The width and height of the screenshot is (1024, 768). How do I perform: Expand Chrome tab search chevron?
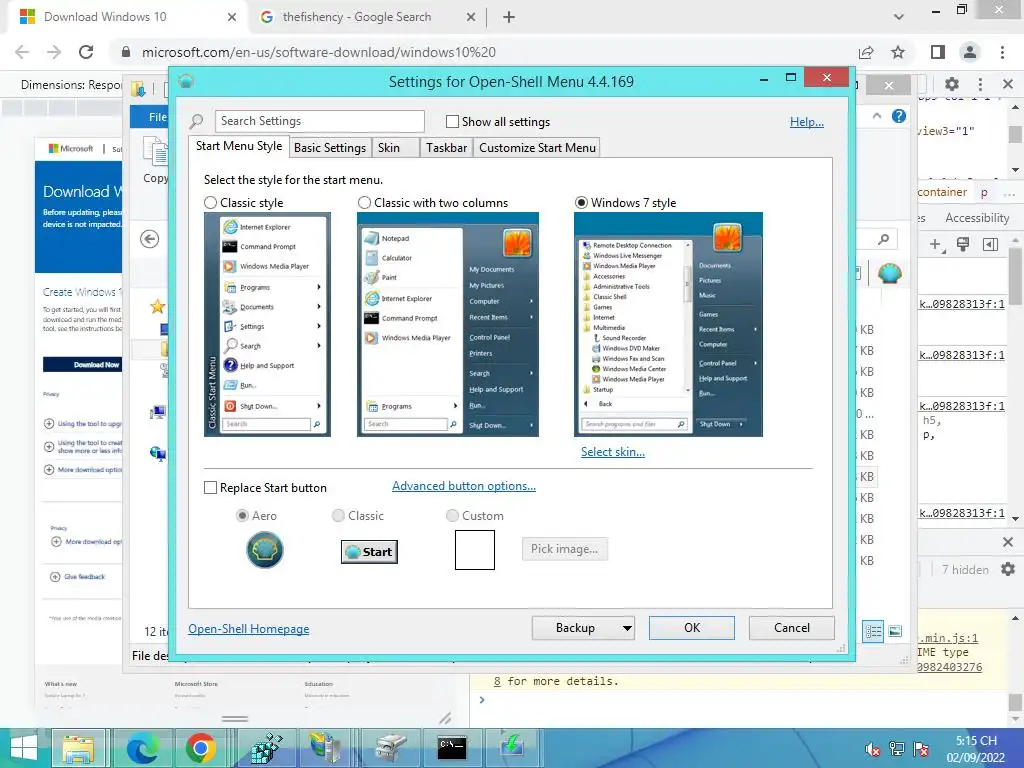pyautogui.click(x=899, y=17)
